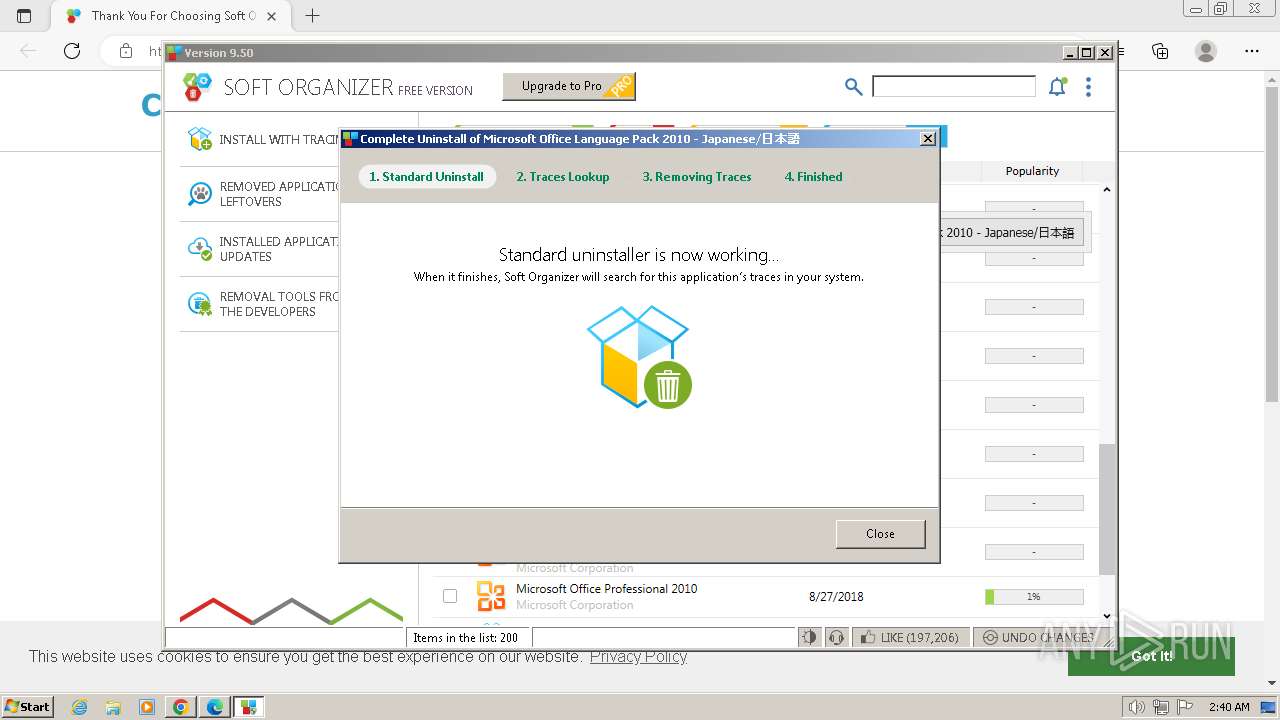Viewport: 1280px width, 720px height.
Task: Click the search magnifier icon in Soft Organizer
Action: pos(853,87)
